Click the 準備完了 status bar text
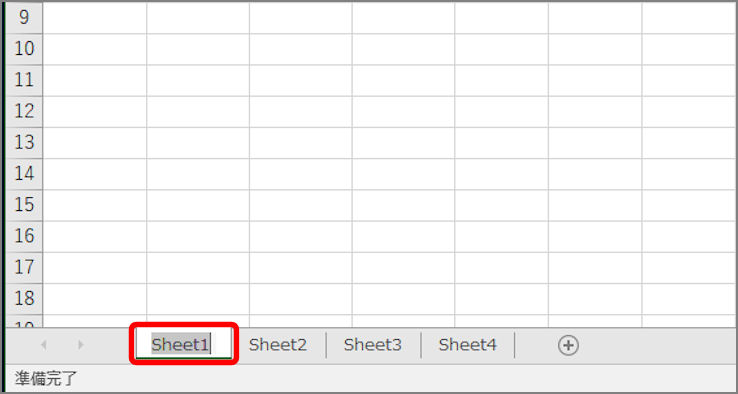 pyautogui.click(x=45, y=378)
